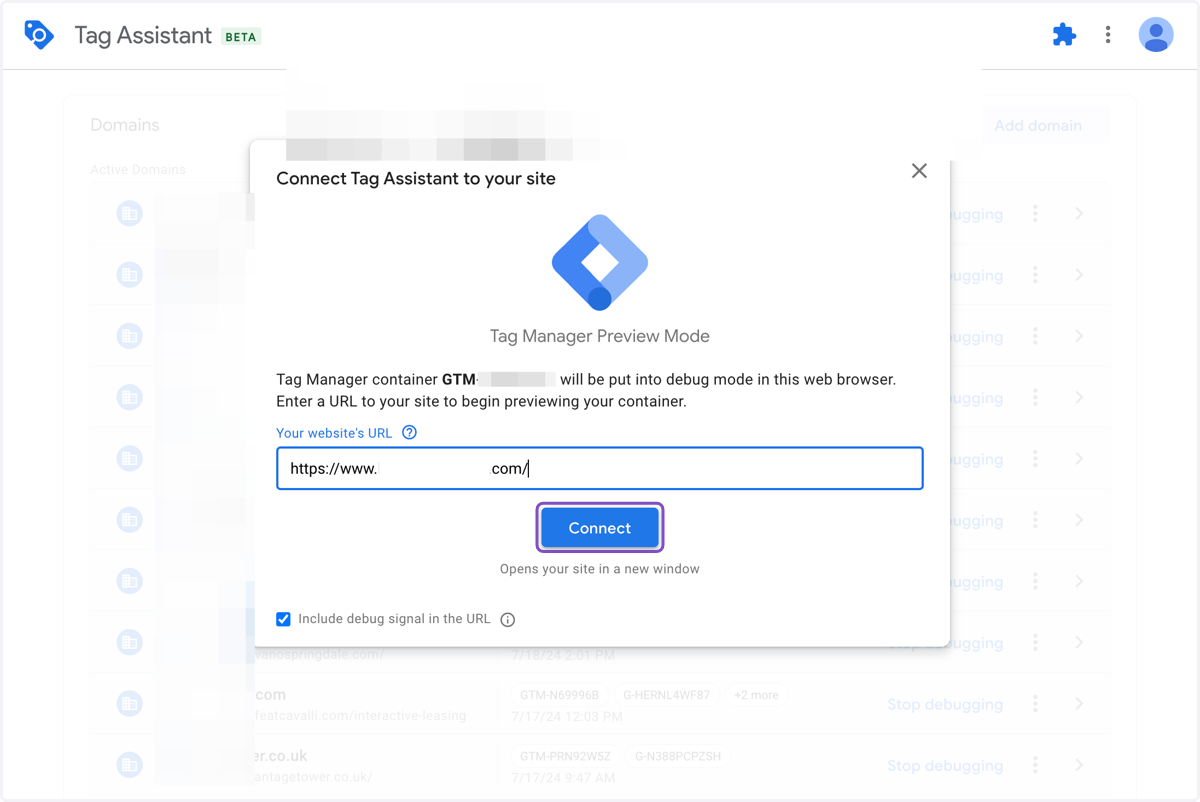1200x802 pixels.
Task: Open three-dot menu in featcavalli.com row
Action: [x=1035, y=704]
